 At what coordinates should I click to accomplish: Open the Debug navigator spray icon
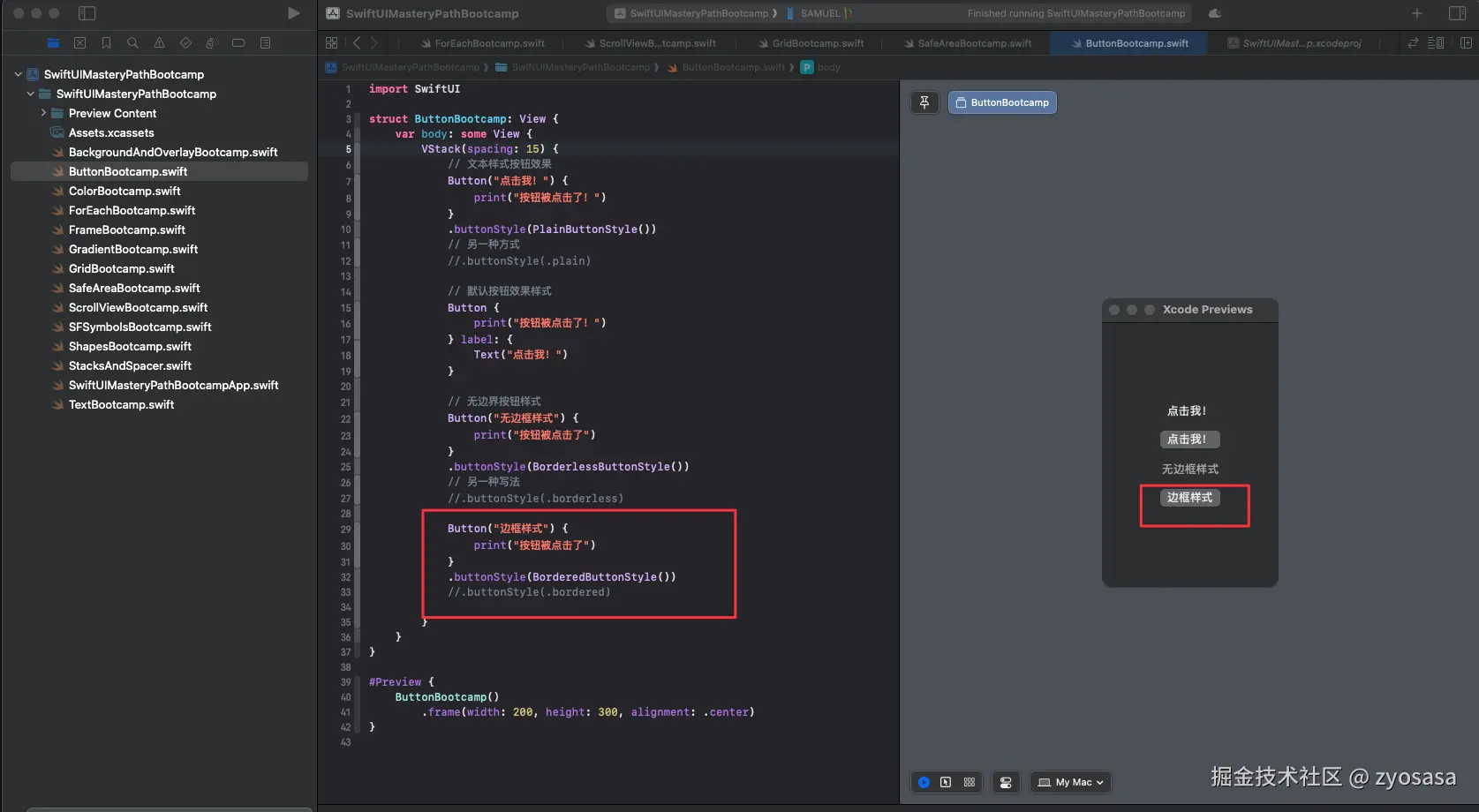click(212, 42)
